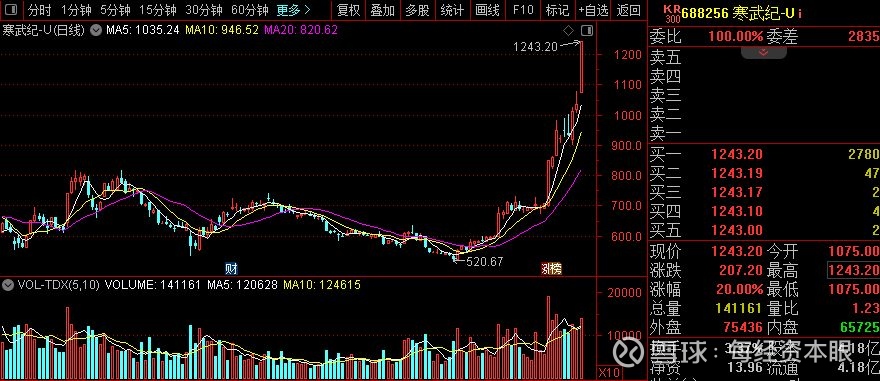
Task: Switch to the 5分钟 period
Action: [116, 10]
